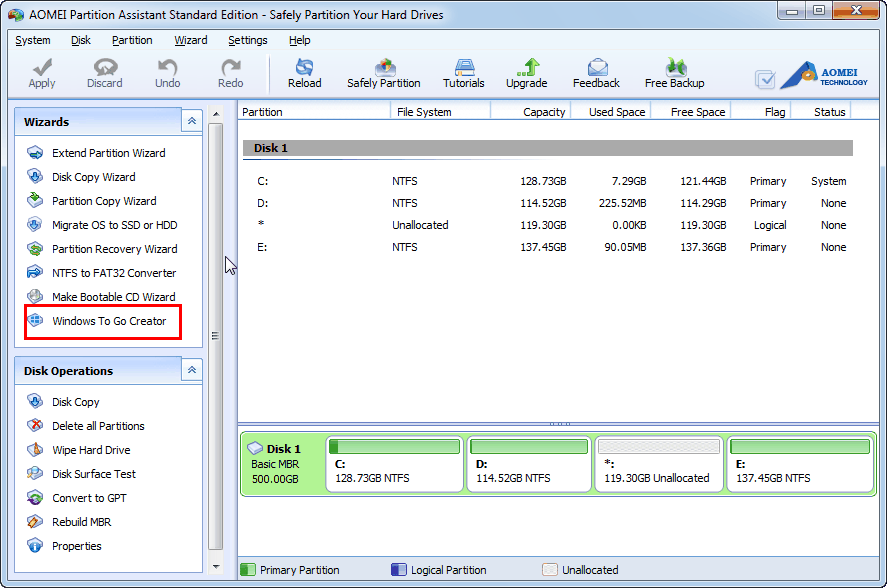The width and height of the screenshot is (887, 588).
Task: Click the Migrate OS to SSD icon
Action: 35,225
